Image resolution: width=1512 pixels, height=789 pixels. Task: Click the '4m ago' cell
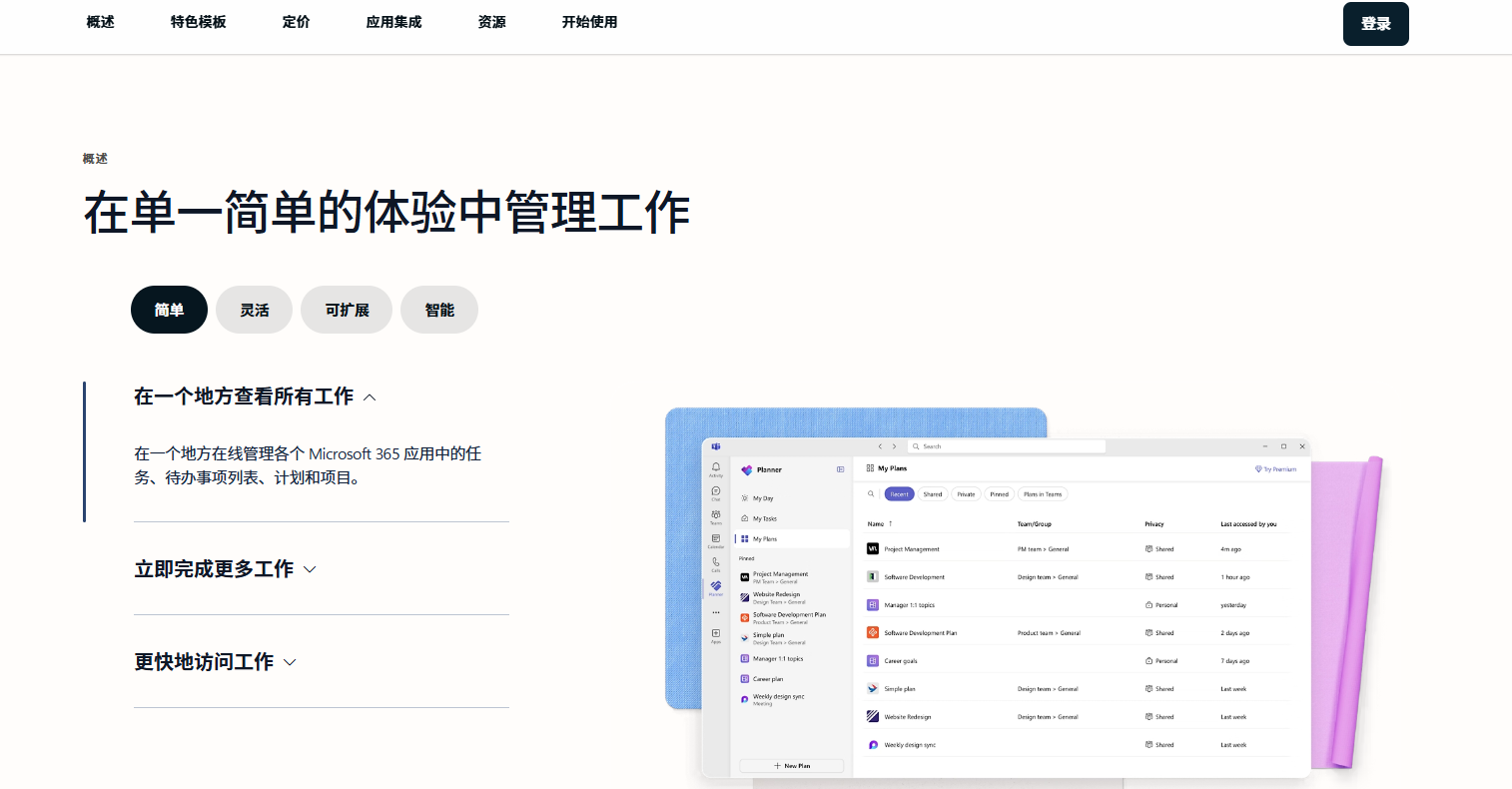[1230, 549]
